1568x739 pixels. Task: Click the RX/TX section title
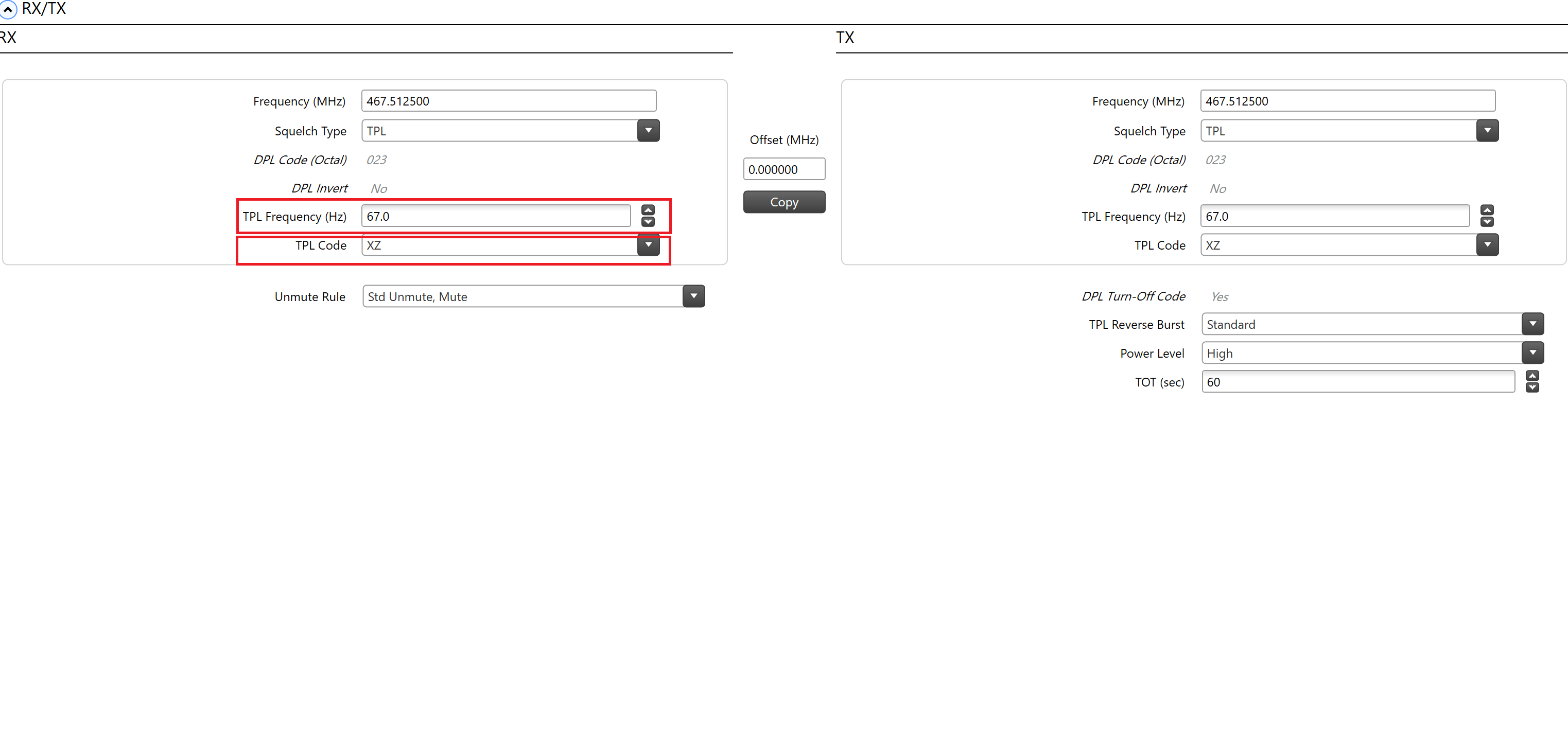(44, 9)
